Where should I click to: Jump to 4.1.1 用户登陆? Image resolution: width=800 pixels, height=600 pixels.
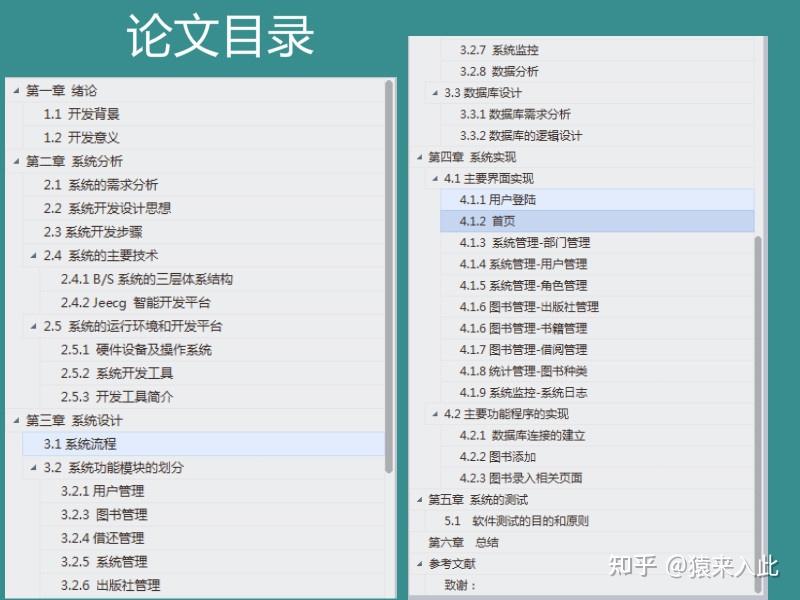coord(597,199)
